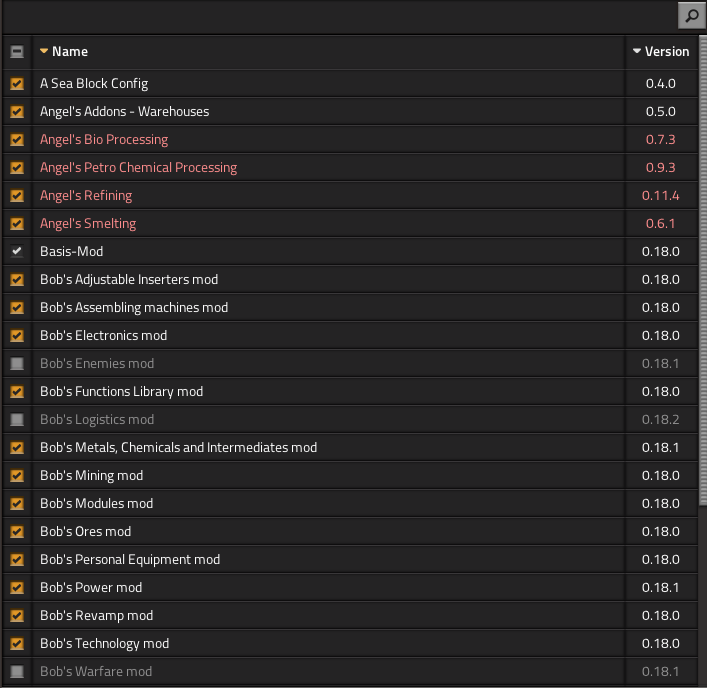Toggle the Basis-Mod checkbox
The height and width of the screenshot is (688, 707).
17,252
